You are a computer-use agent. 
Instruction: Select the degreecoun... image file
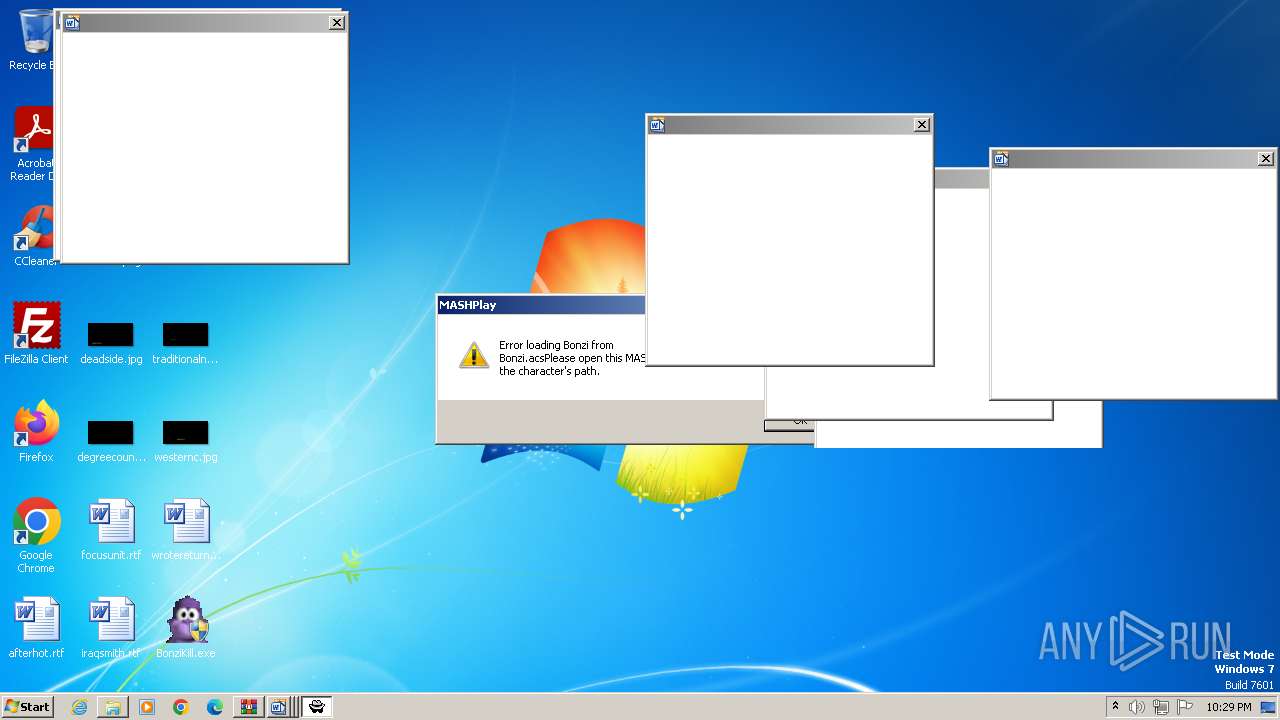111,441
